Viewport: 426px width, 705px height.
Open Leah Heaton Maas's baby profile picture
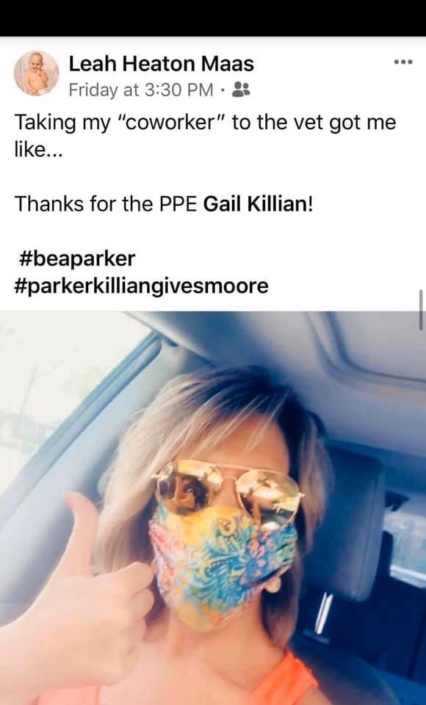tap(36, 73)
